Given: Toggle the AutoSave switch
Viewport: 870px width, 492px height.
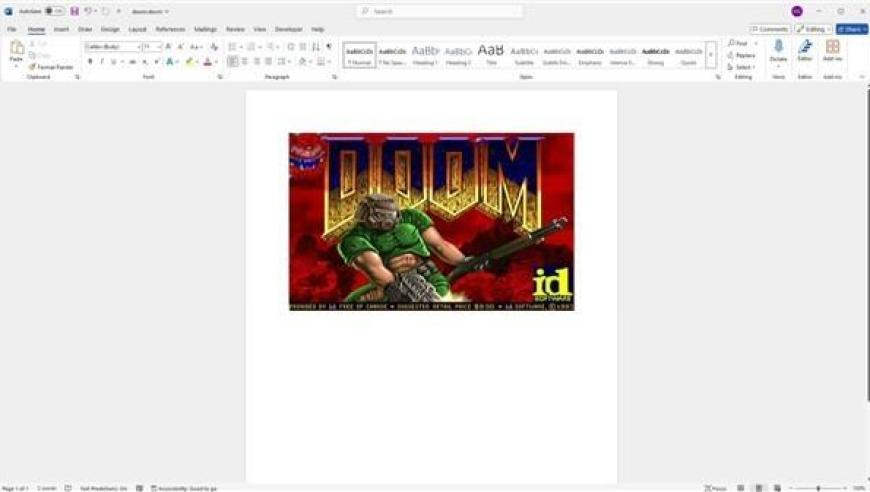Looking at the screenshot, I should 54,11.
